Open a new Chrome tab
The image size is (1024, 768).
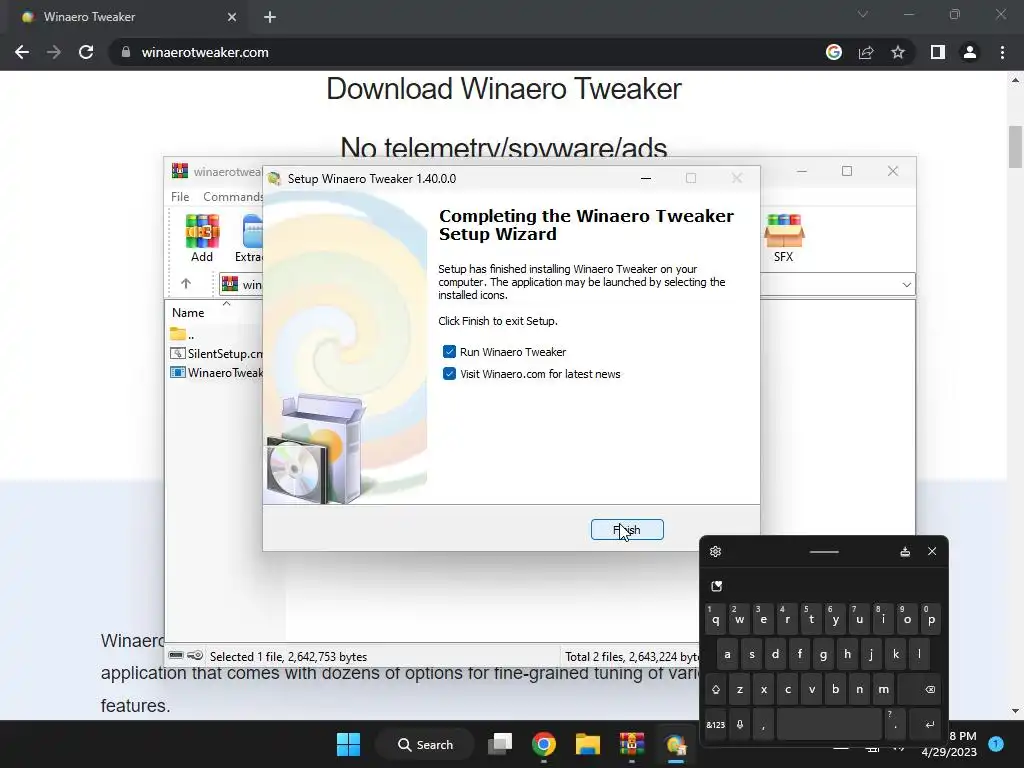[270, 17]
